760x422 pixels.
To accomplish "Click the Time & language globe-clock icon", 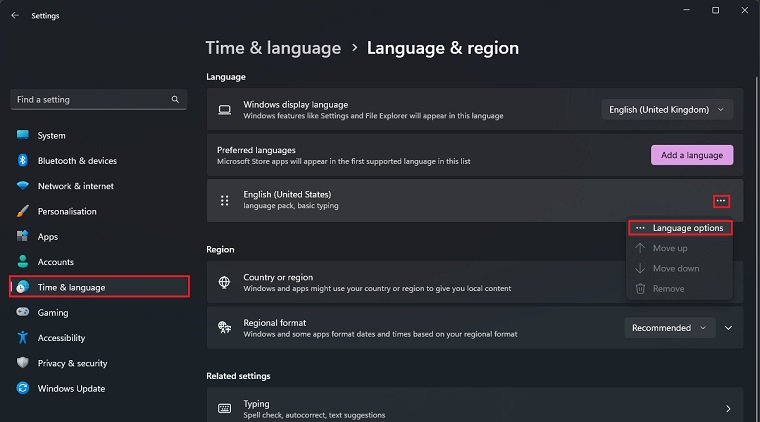I will point(23,287).
